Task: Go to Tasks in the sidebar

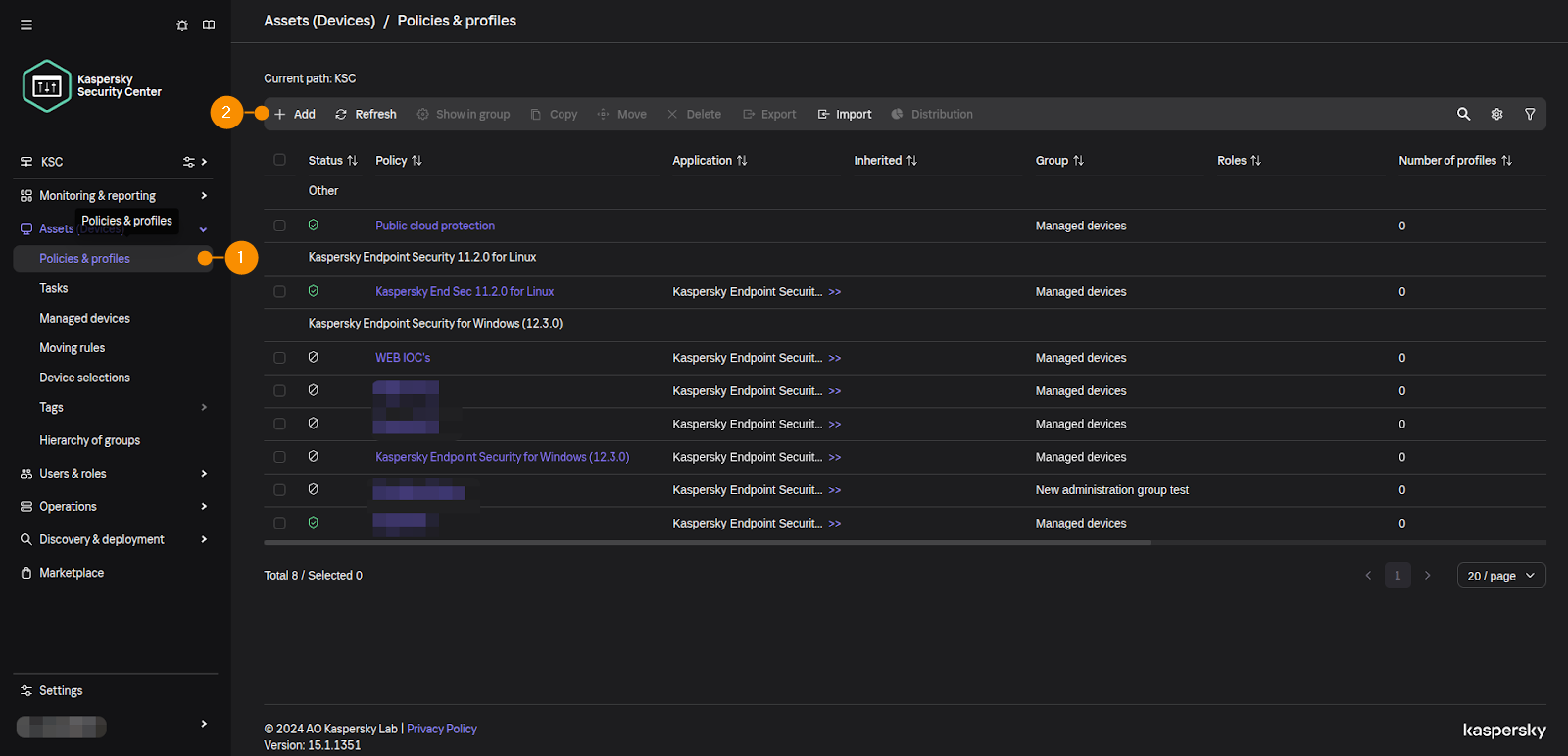Action: [x=54, y=288]
